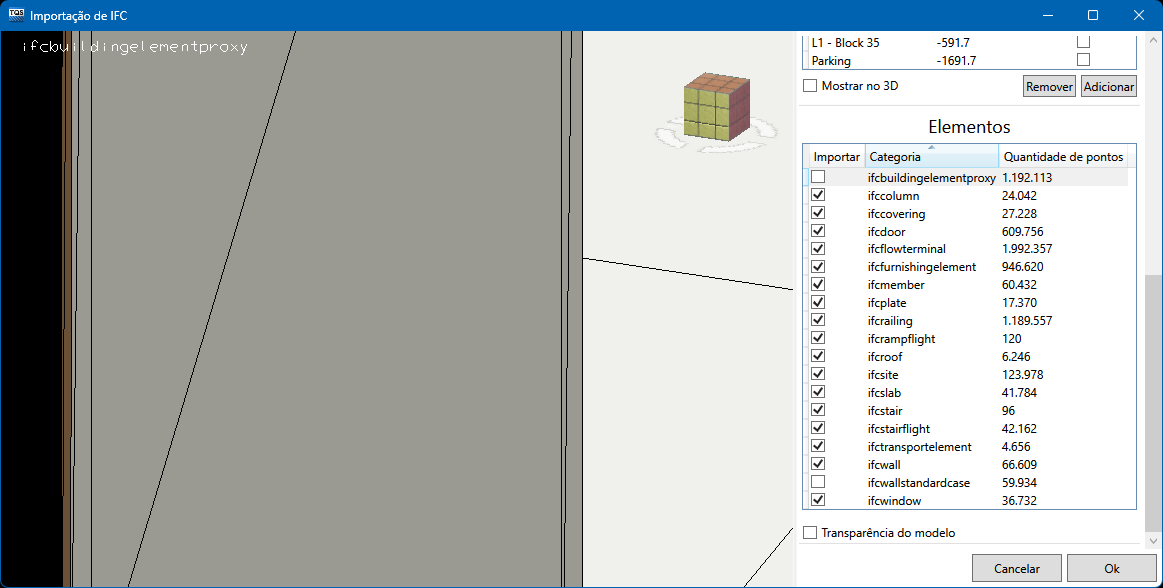
Task: Click the Importar column header
Action: 836,157
